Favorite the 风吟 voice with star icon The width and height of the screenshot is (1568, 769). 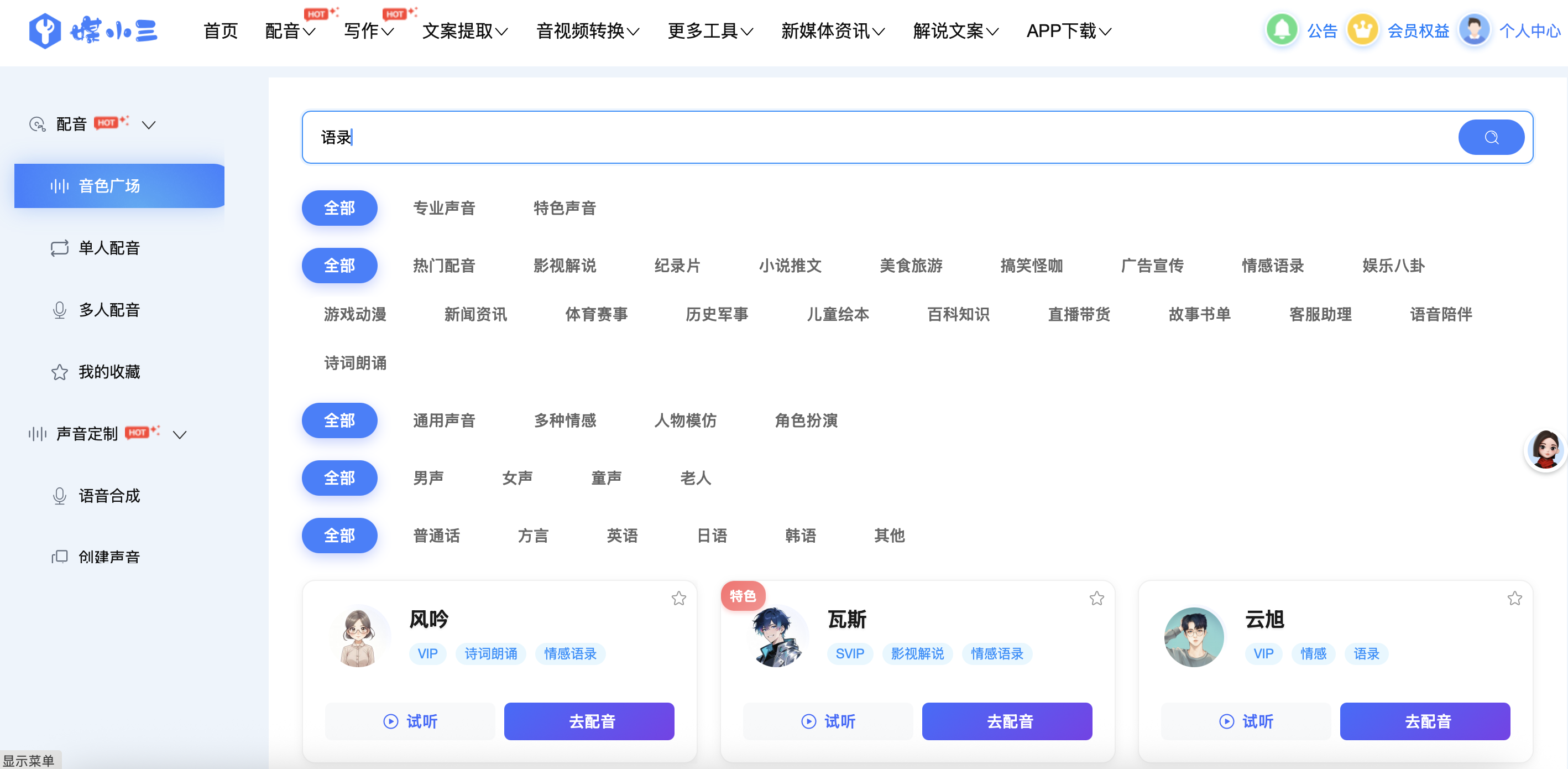(x=679, y=598)
